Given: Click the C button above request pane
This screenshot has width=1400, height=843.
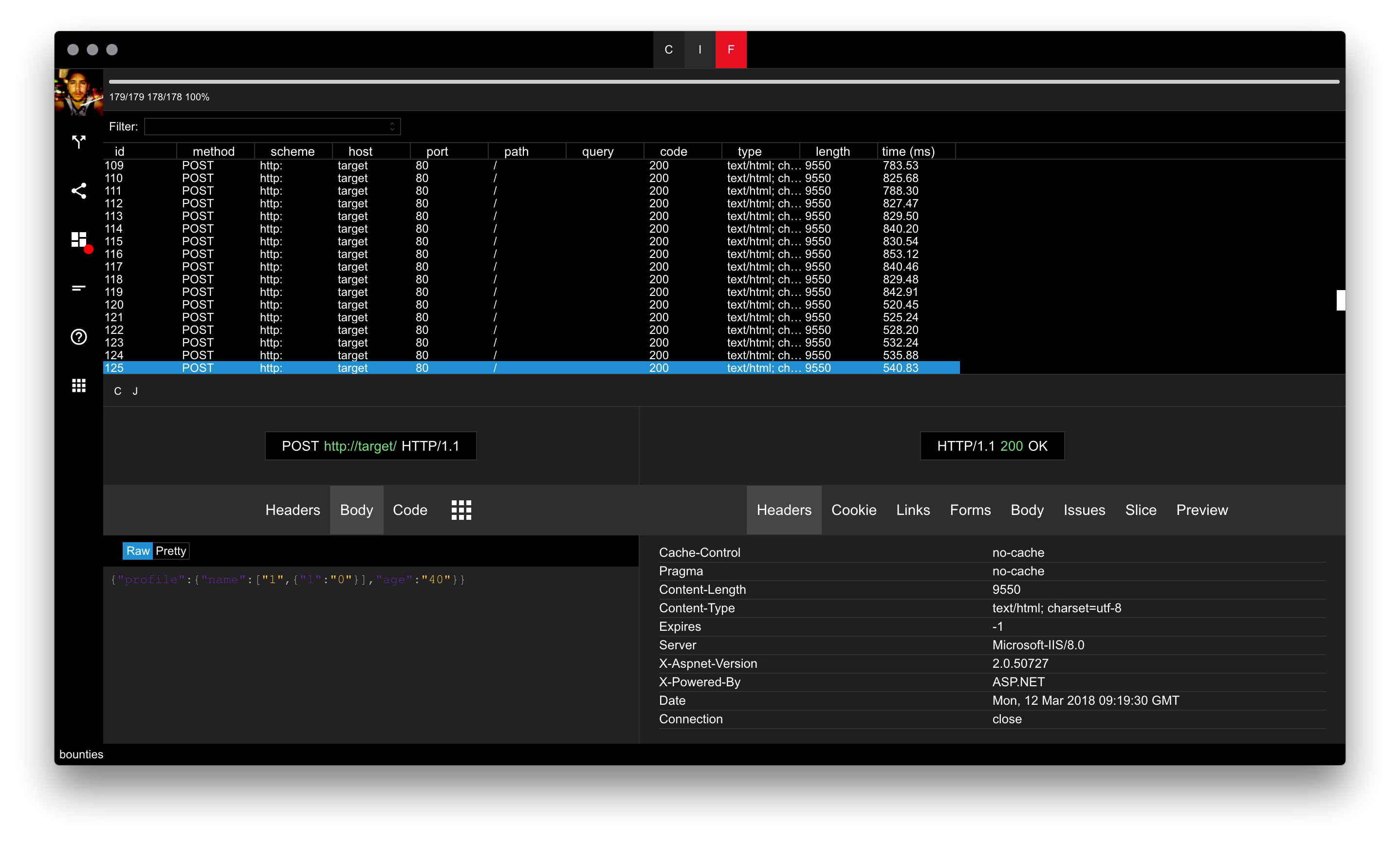Looking at the screenshot, I should [118, 391].
